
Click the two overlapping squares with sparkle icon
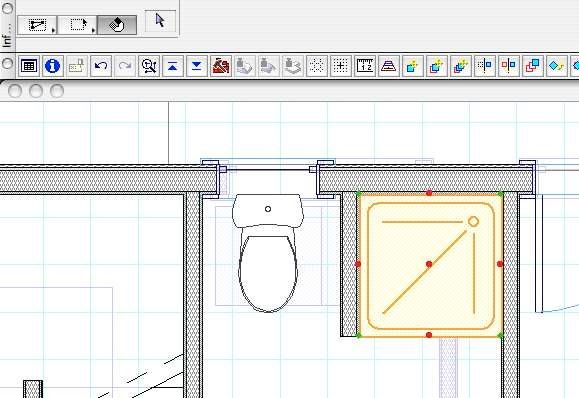click(437, 66)
